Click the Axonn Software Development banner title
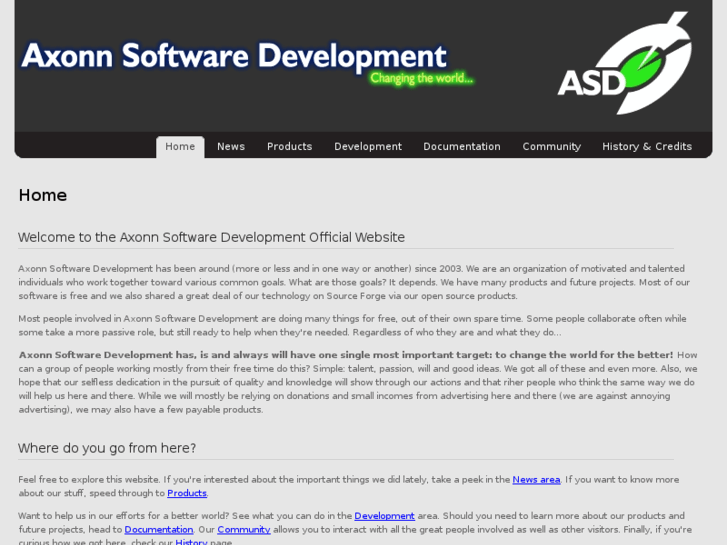This screenshot has width=727, height=545. 234,56
